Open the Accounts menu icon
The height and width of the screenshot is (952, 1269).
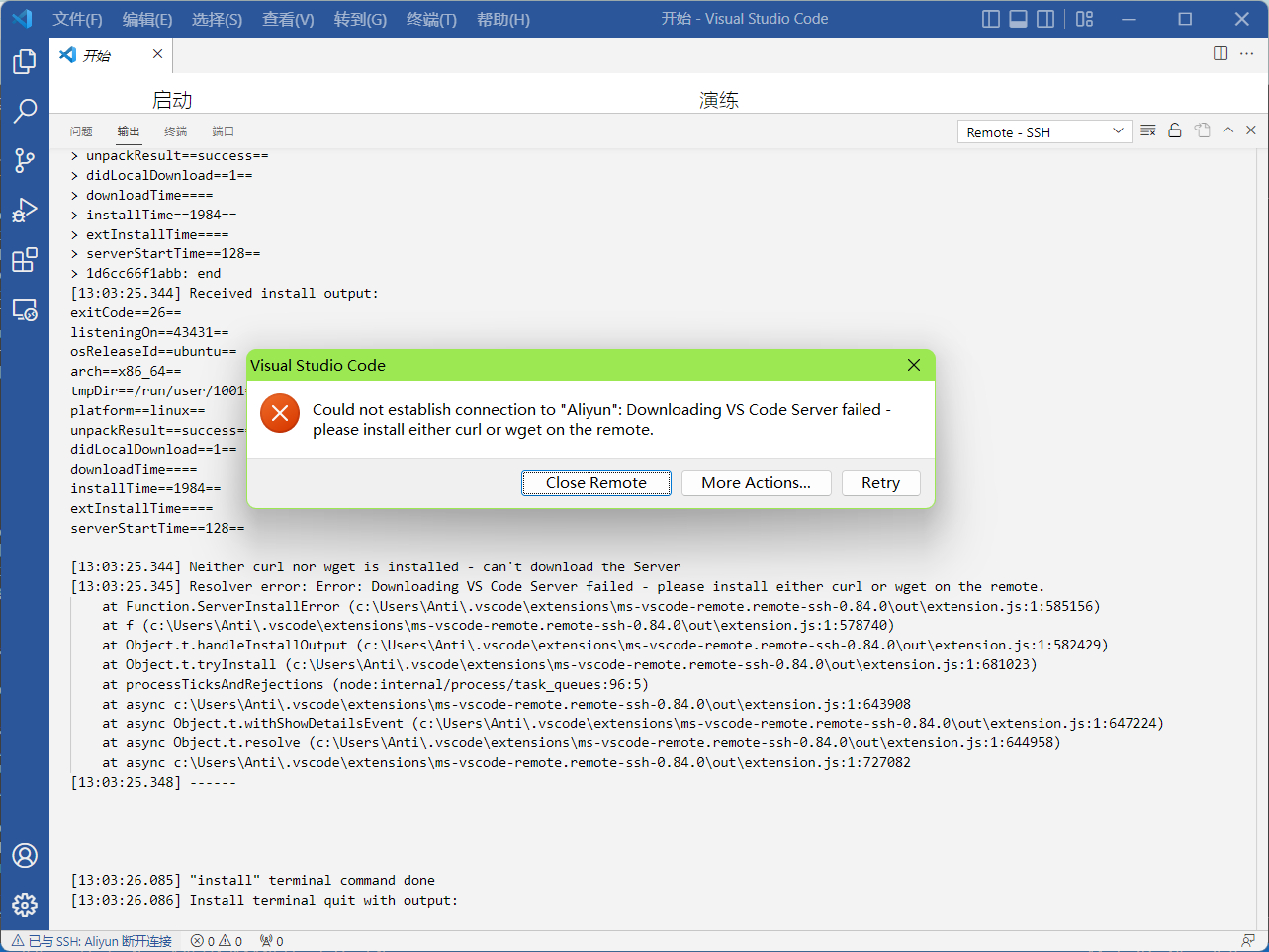(x=25, y=855)
